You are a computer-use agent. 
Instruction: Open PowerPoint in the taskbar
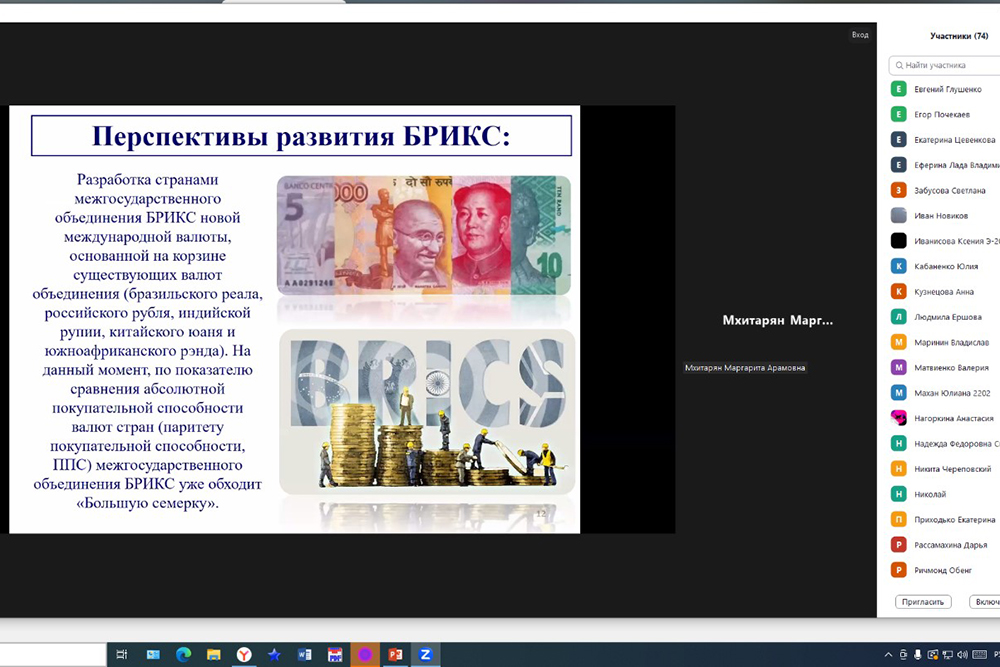395,655
